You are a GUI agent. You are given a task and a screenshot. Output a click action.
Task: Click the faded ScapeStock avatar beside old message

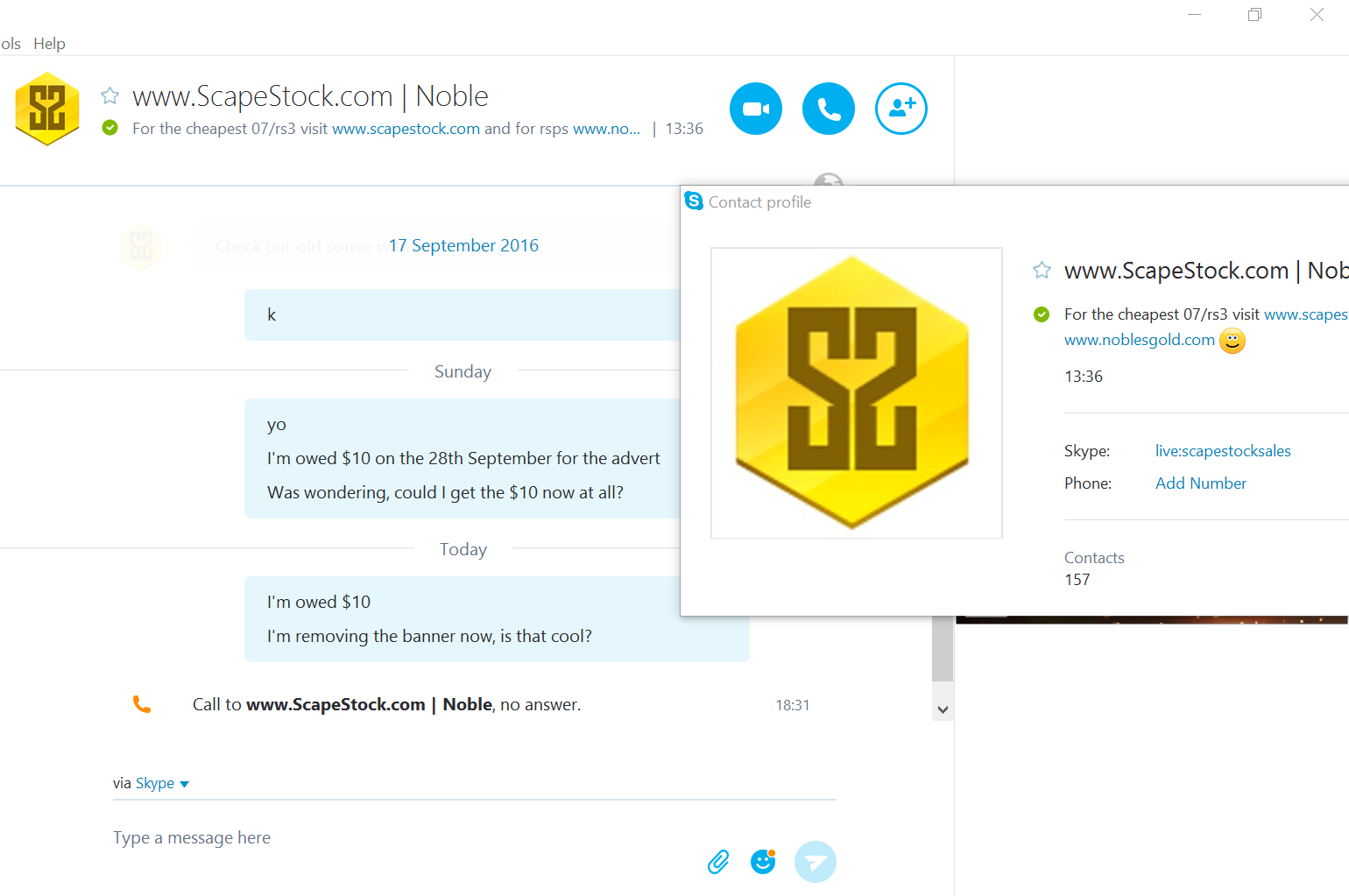tap(141, 247)
